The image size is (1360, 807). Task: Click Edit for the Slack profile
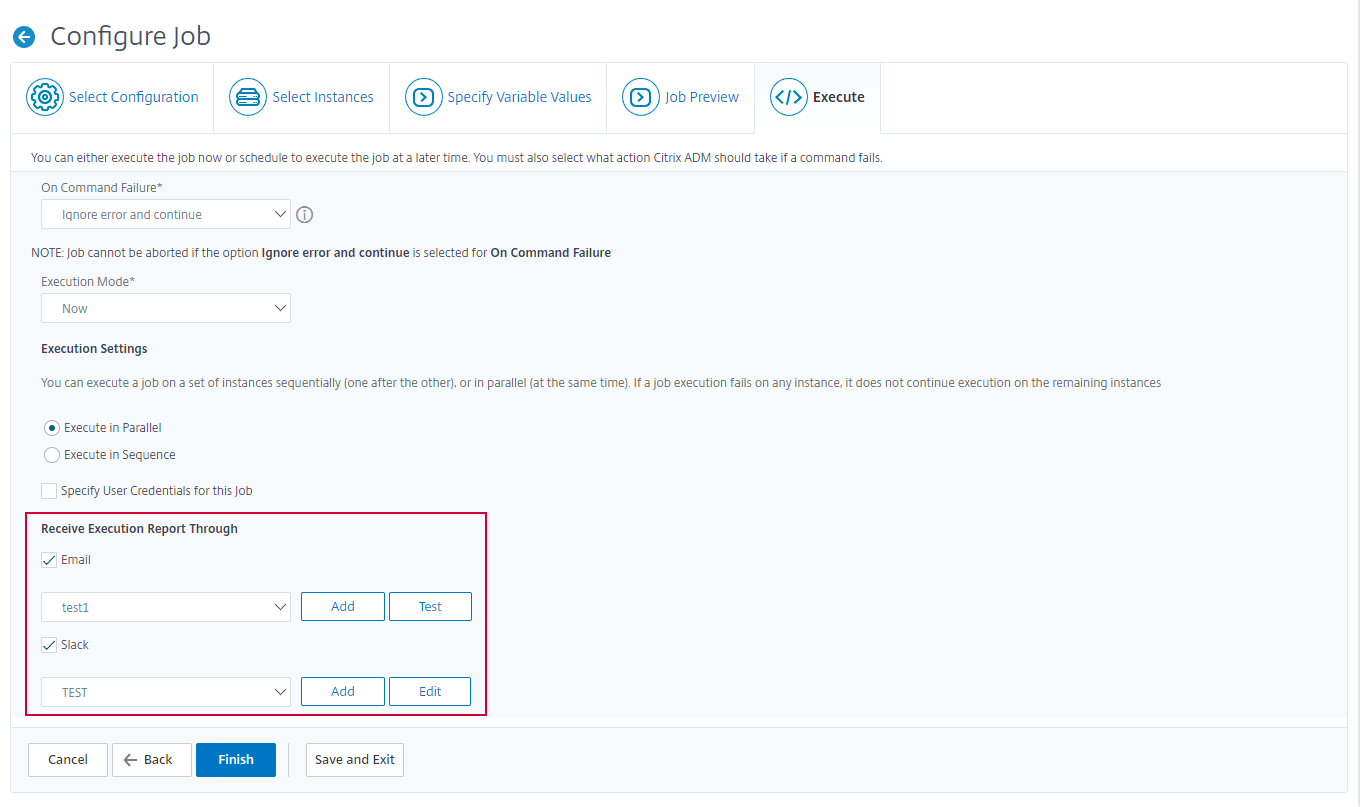[430, 692]
